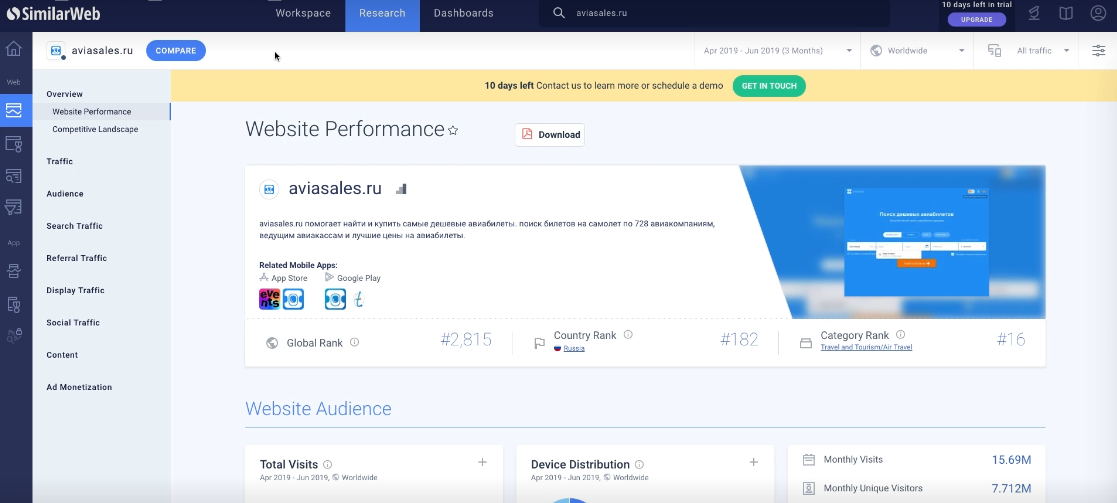Open the All traffic device dropdown
This screenshot has height=503, width=1117.
pos(1028,51)
